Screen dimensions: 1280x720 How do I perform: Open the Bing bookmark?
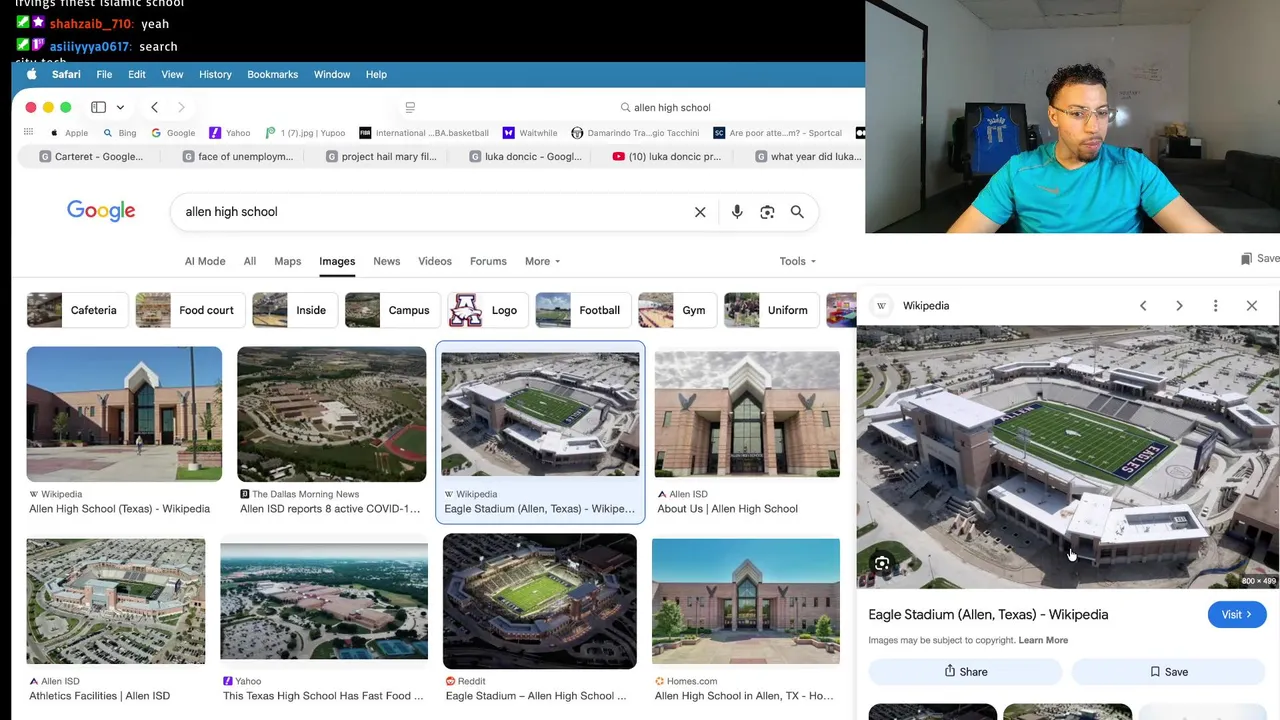(x=120, y=133)
